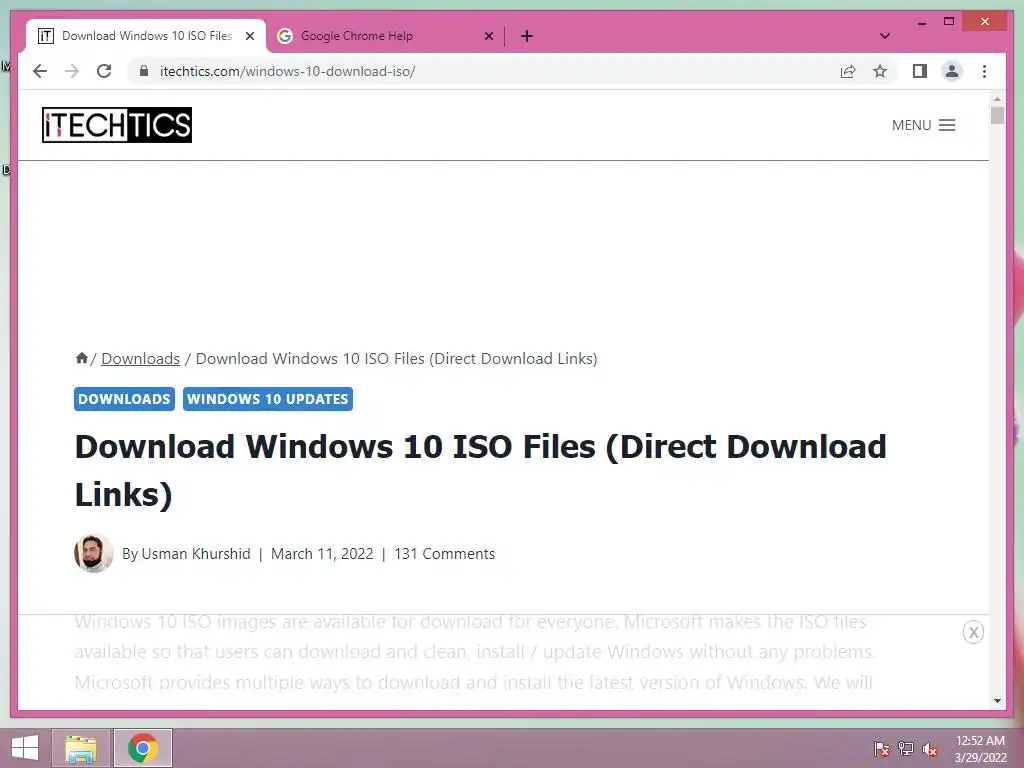The image size is (1024, 768).
Task: Click the Chrome taskbar icon
Action: [143, 748]
